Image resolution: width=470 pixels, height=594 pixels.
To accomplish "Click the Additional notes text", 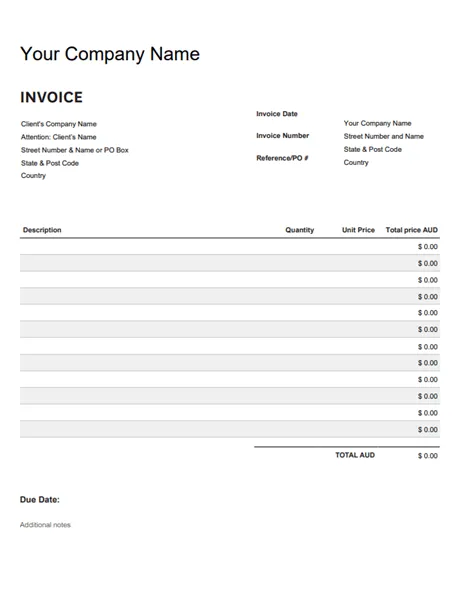I will (x=45, y=525).
